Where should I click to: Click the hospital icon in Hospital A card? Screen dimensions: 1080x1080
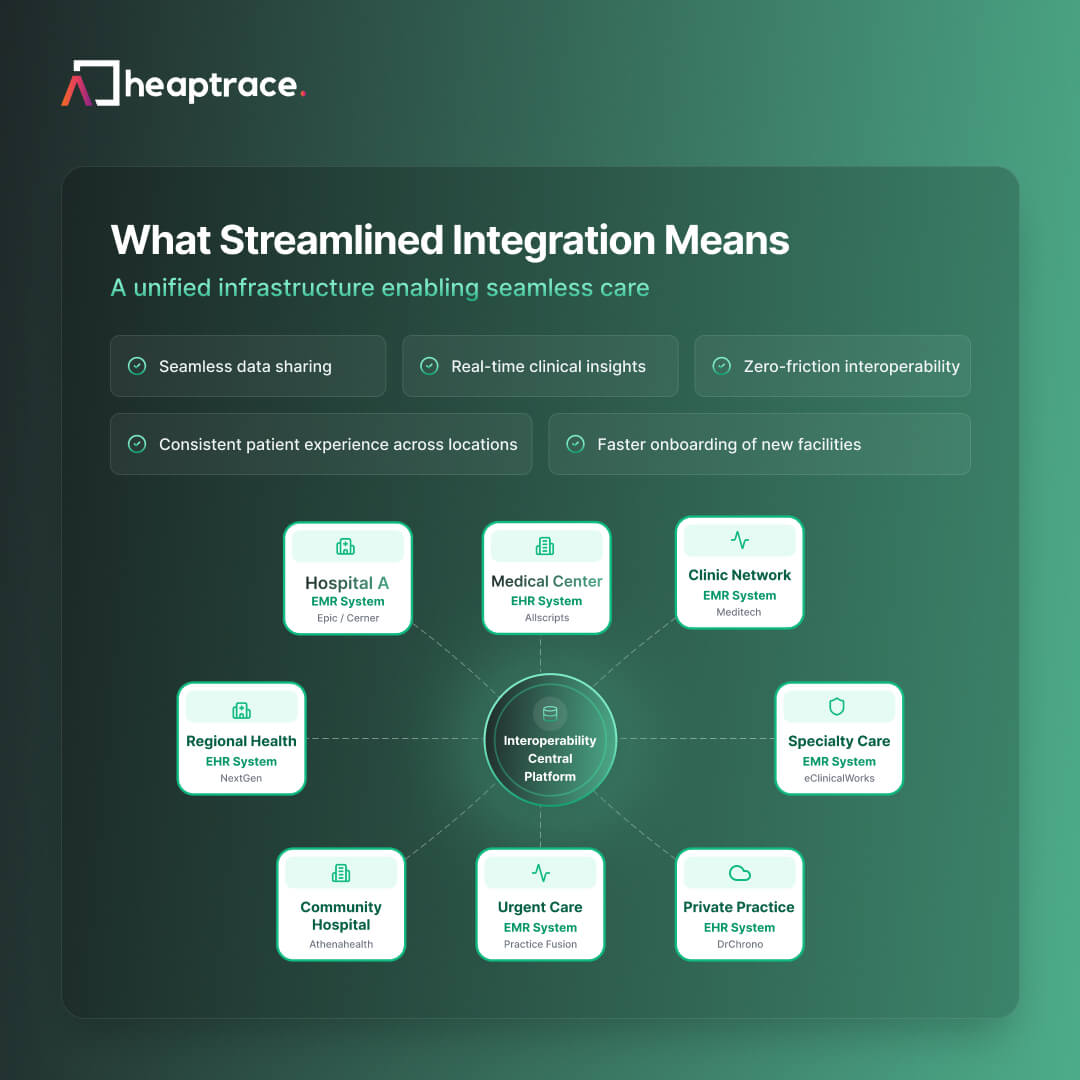pyautogui.click(x=345, y=547)
